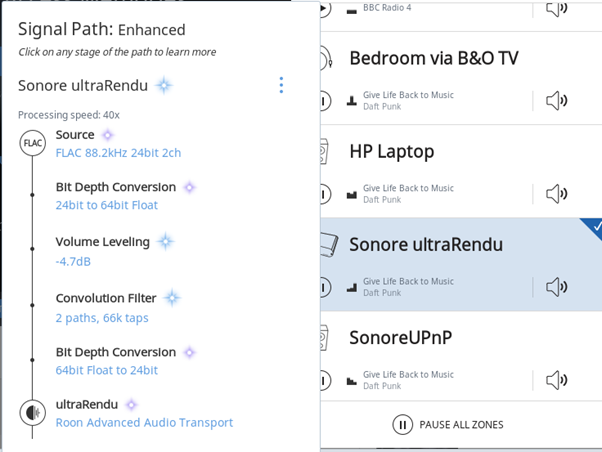Pause the Bedroom via B&O TV zone

tap(325, 101)
